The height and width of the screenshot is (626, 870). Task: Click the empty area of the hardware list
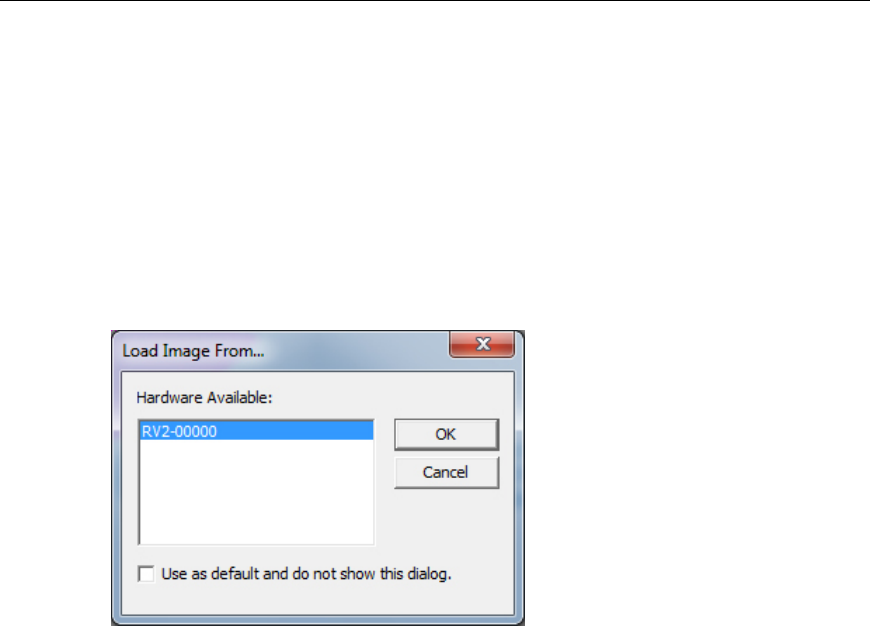pos(256,491)
